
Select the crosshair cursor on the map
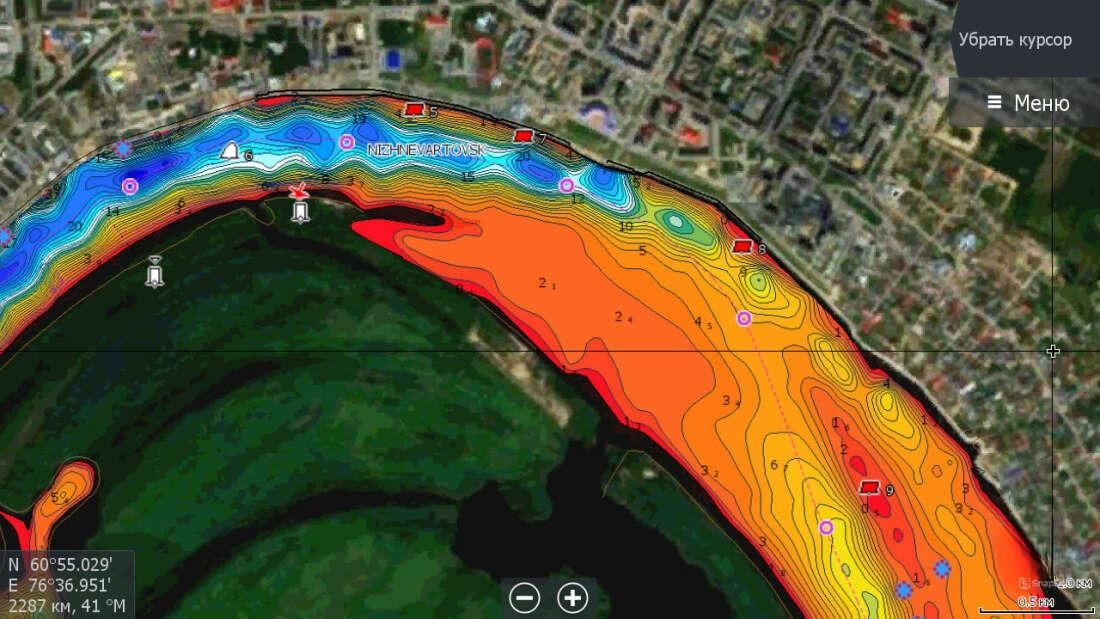(1053, 351)
